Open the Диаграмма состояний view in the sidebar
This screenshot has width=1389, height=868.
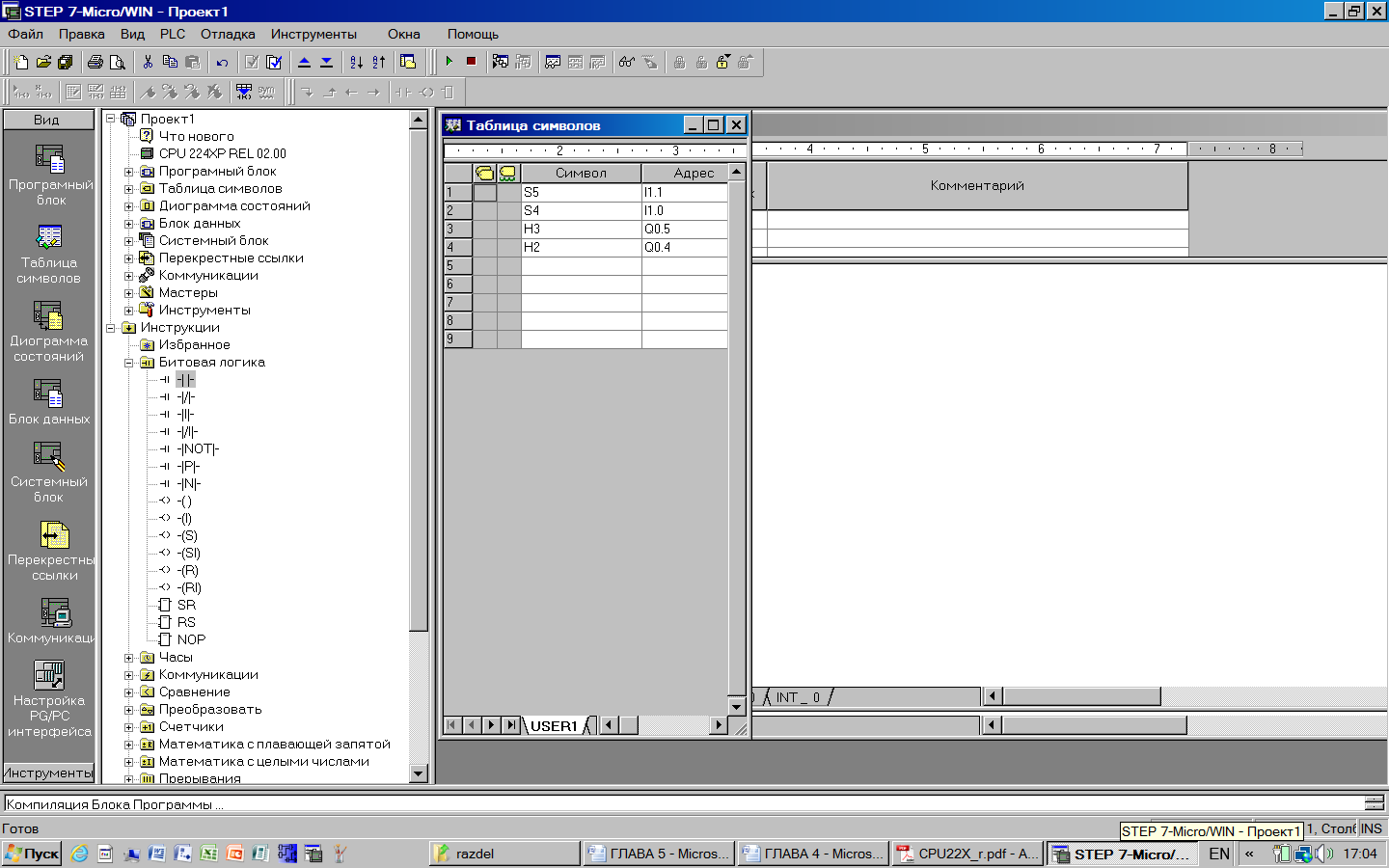click(x=48, y=331)
